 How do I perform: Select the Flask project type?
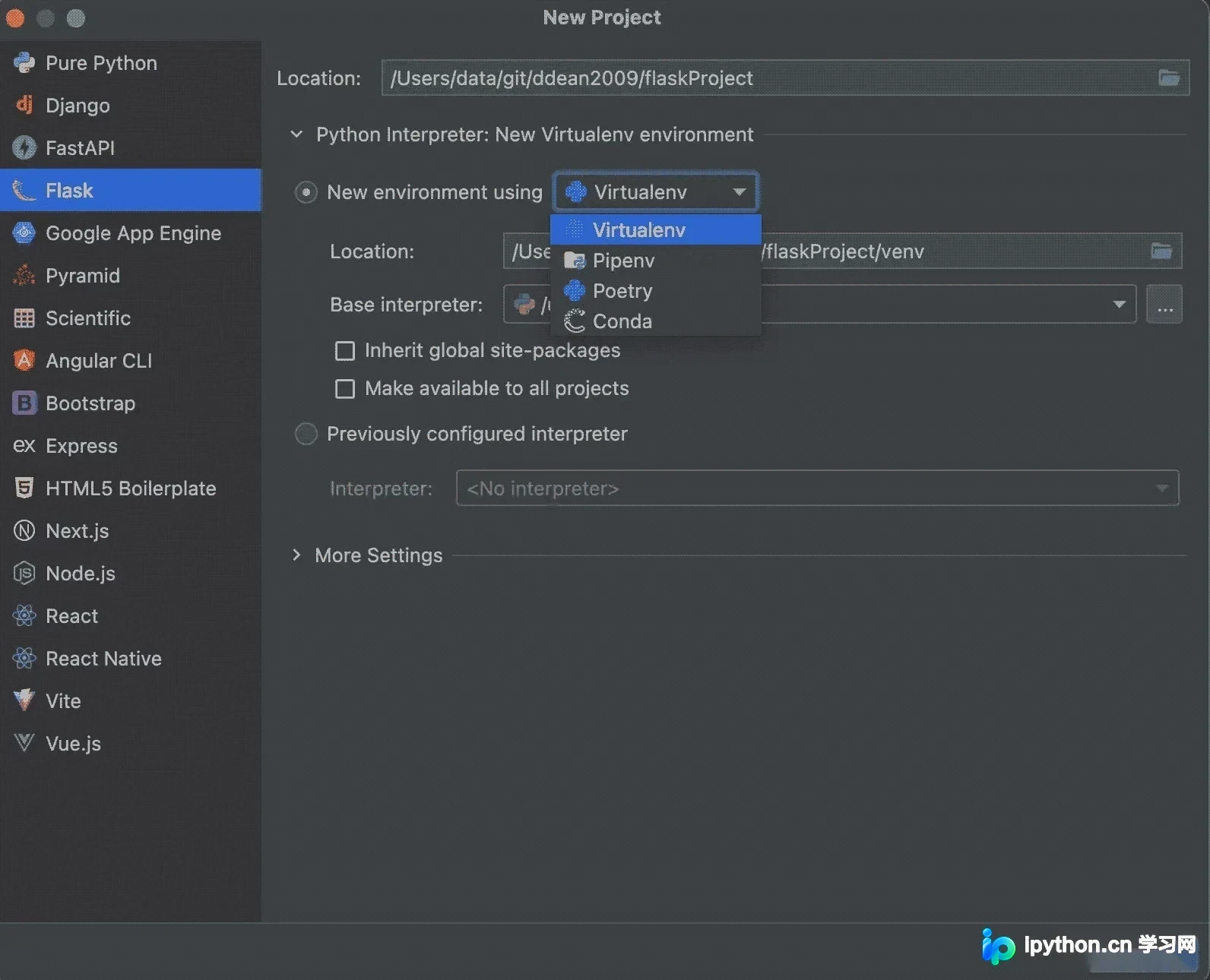pos(131,191)
